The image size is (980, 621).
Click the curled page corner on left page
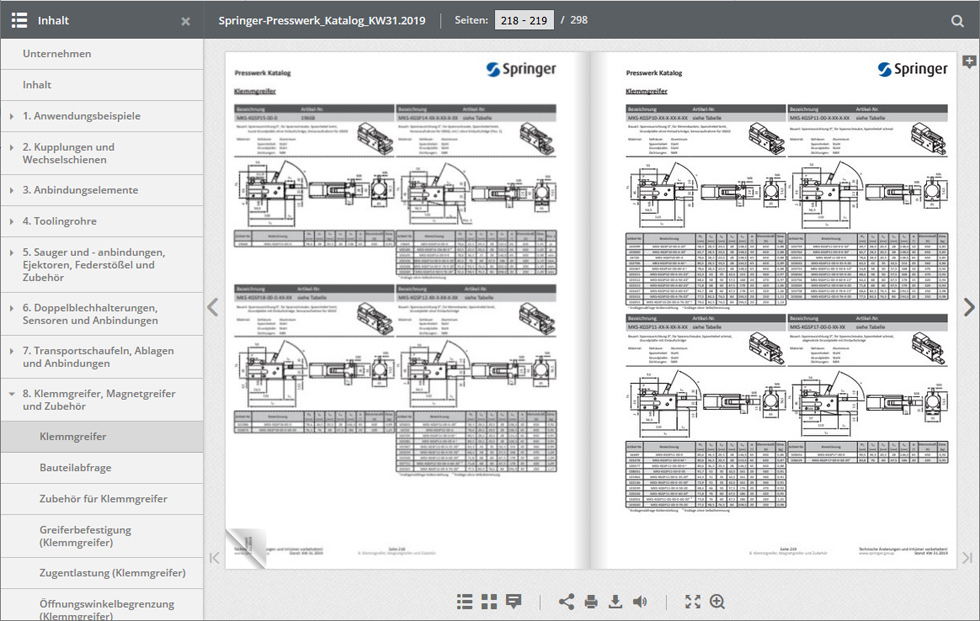point(246,548)
